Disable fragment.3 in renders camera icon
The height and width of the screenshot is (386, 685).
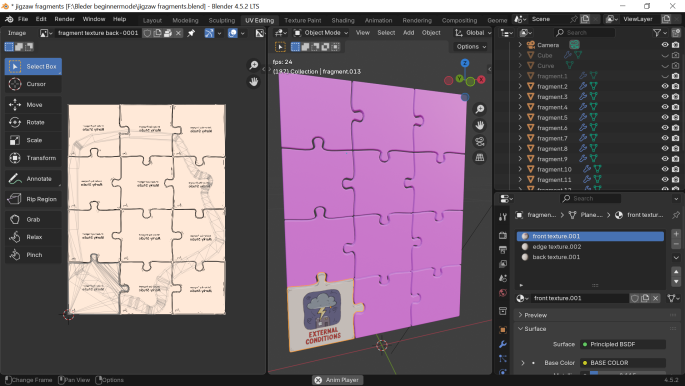(675, 97)
